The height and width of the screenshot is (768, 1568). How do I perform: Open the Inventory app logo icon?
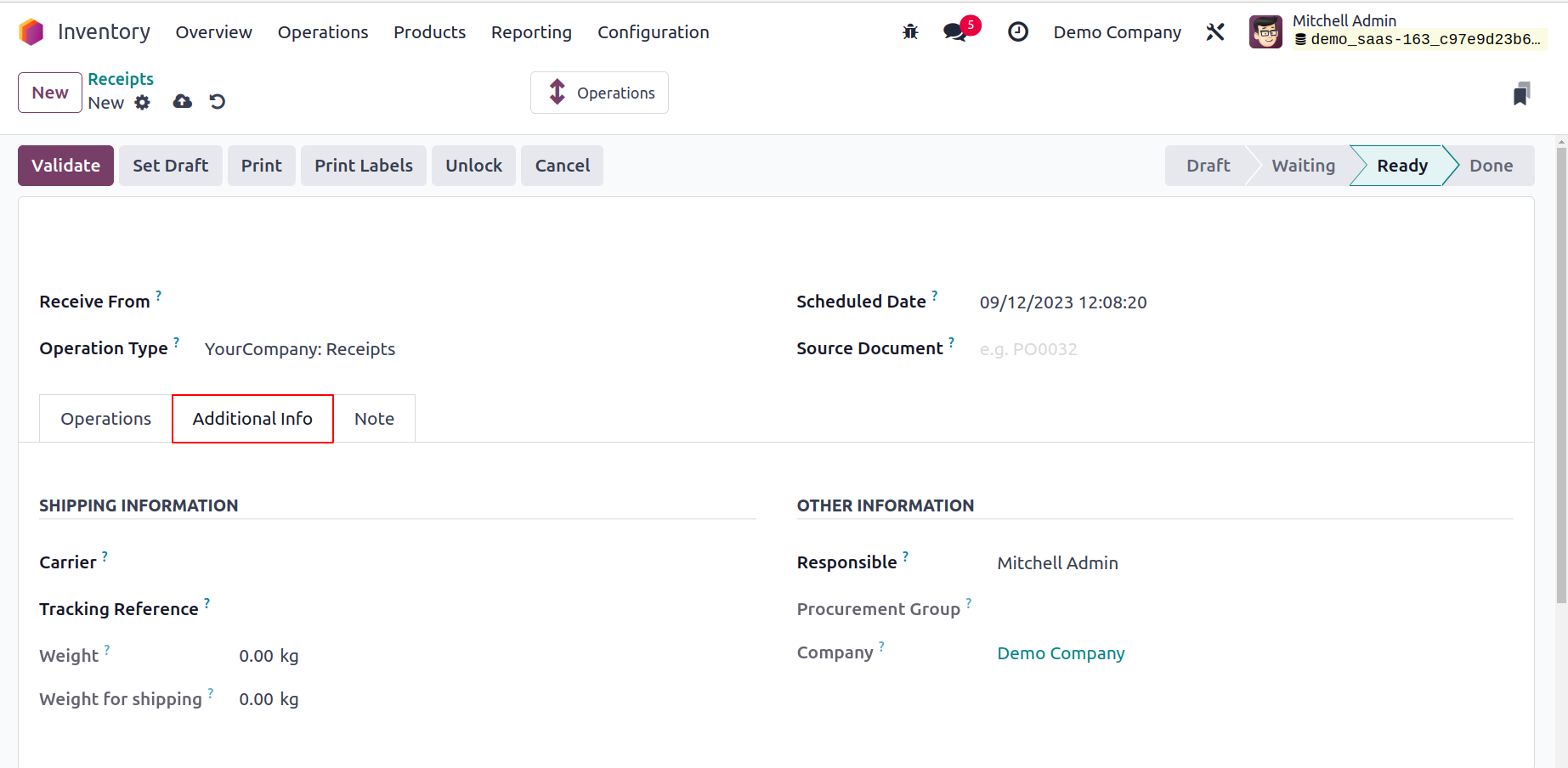click(x=31, y=32)
